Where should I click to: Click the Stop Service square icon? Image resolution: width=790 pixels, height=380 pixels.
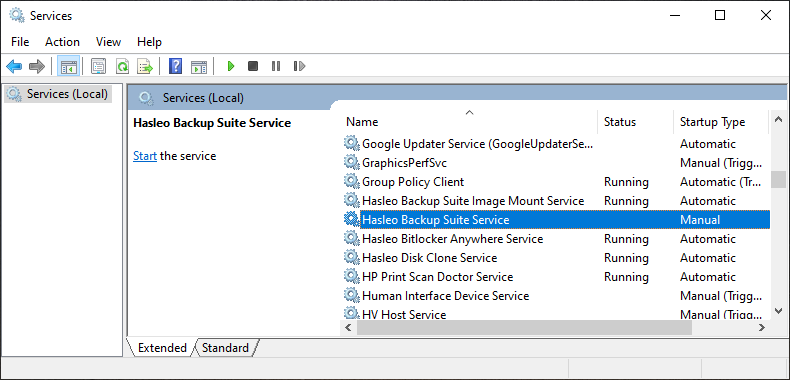253,66
